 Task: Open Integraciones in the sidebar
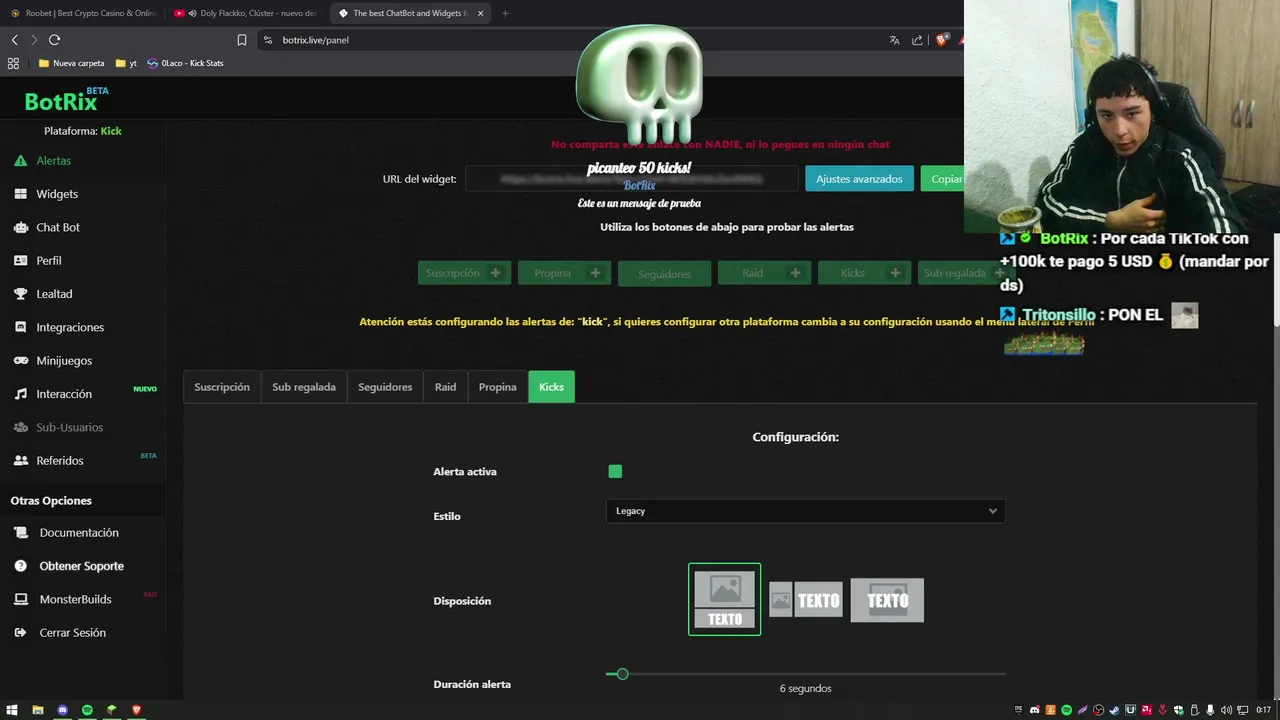click(70, 327)
